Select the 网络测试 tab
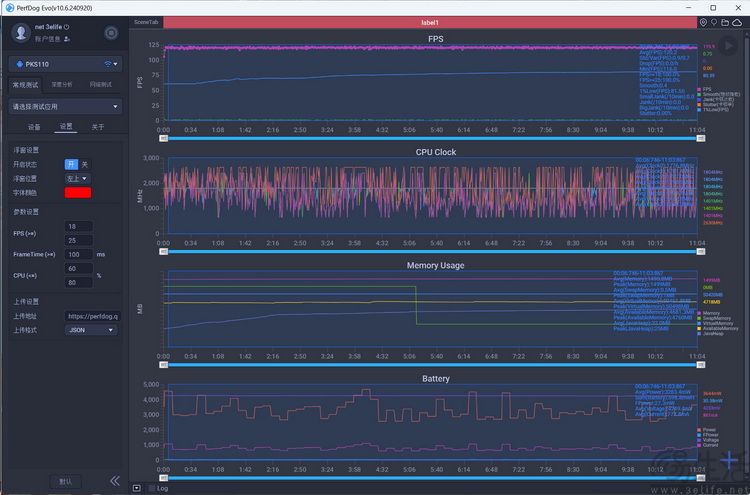 (100, 85)
